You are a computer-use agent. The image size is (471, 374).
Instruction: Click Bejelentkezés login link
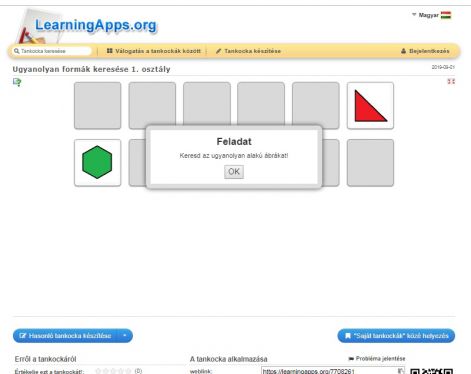coord(425,51)
